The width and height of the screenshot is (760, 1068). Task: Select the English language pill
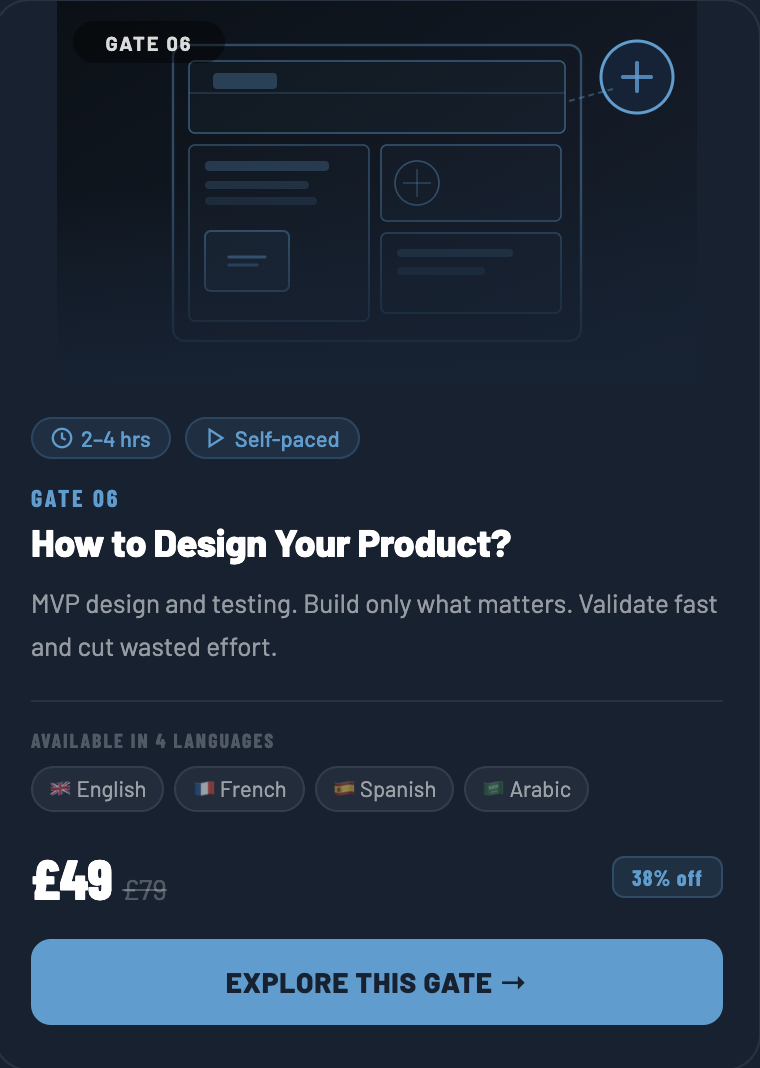pyautogui.click(x=97, y=789)
